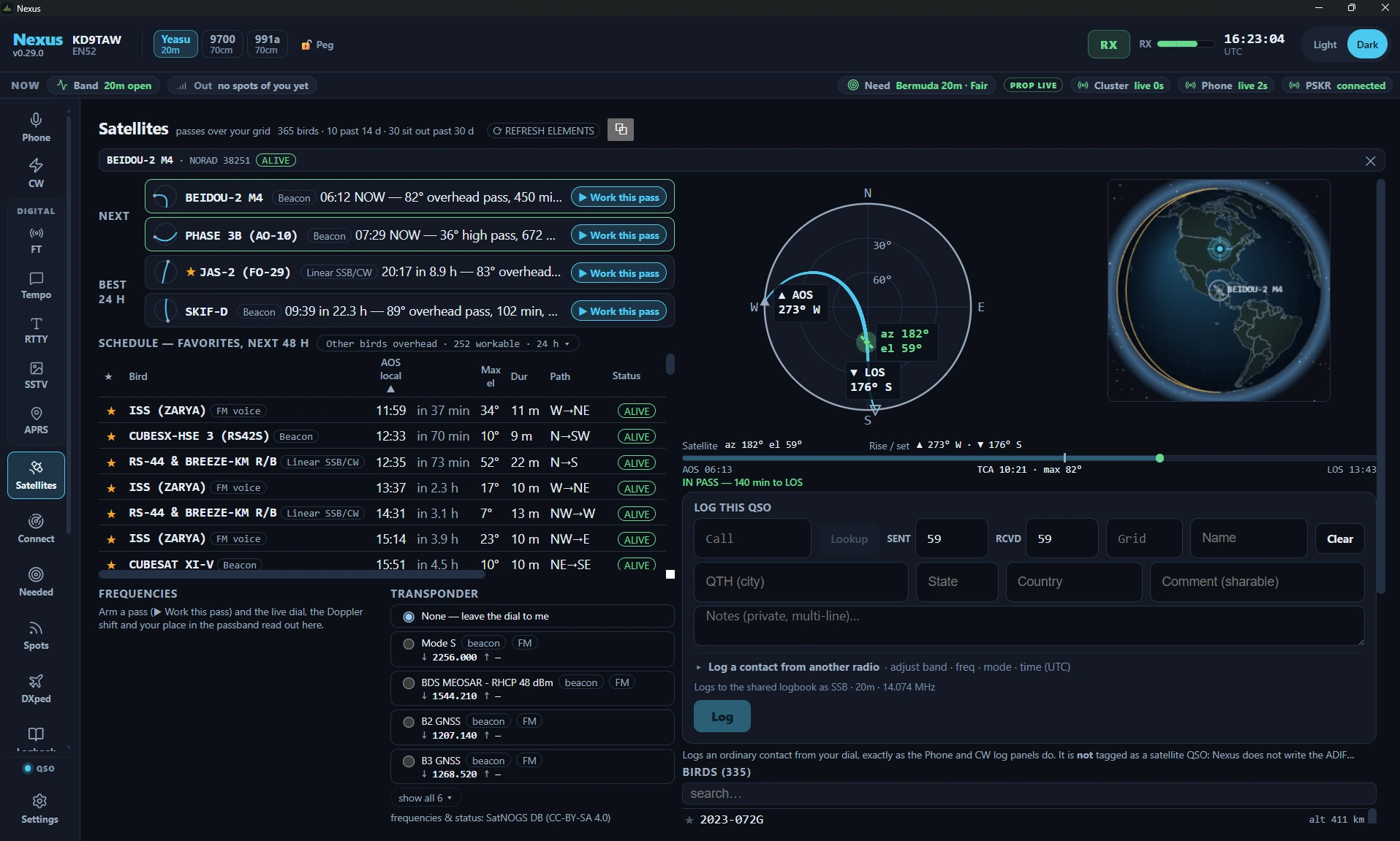Screen dimensions: 1400x841
Task: Open the Satellites panel in the sidebar
Action: point(36,475)
